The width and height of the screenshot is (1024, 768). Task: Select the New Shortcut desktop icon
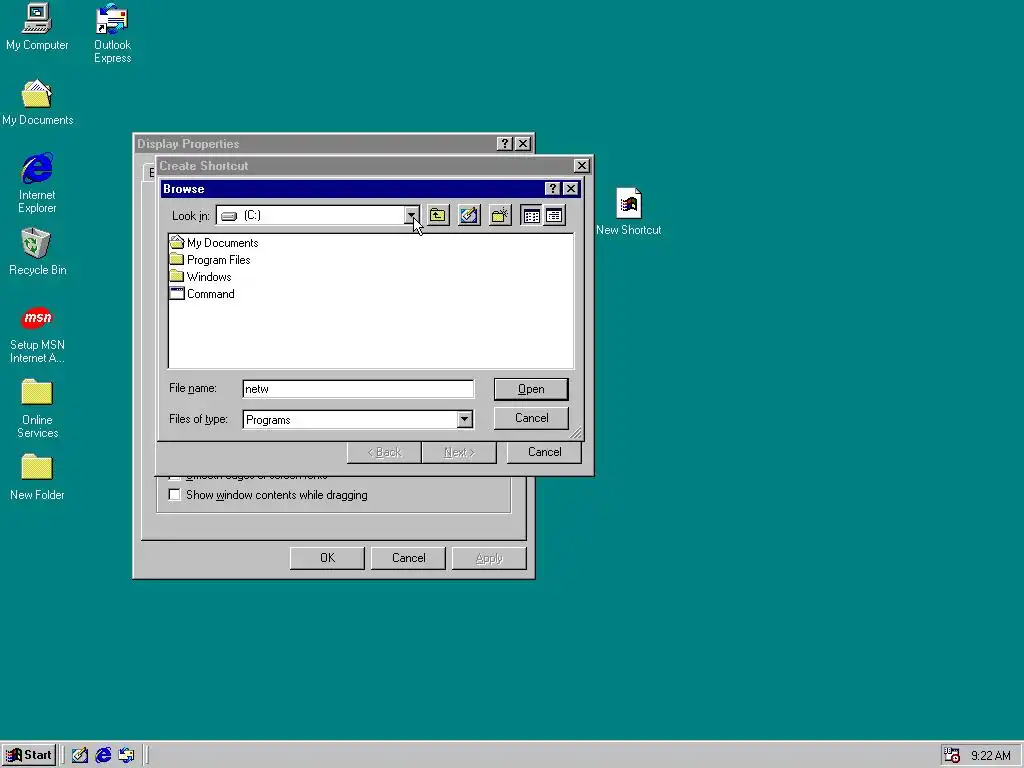click(x=629, y=212)
